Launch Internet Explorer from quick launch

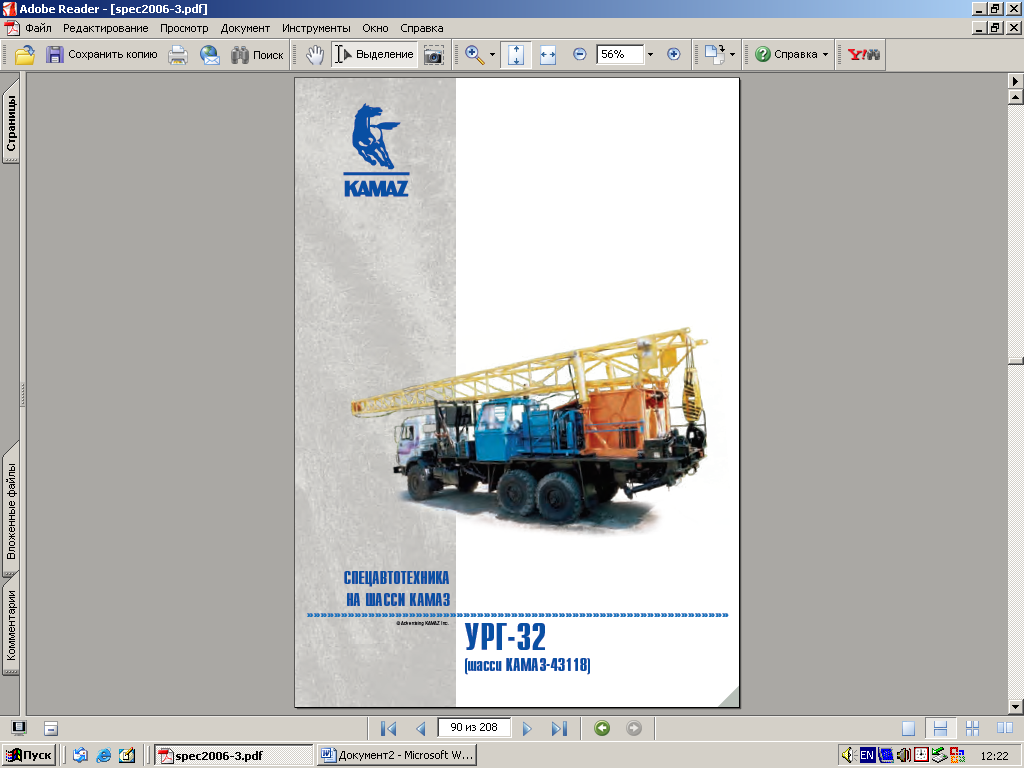coord(103,755)
